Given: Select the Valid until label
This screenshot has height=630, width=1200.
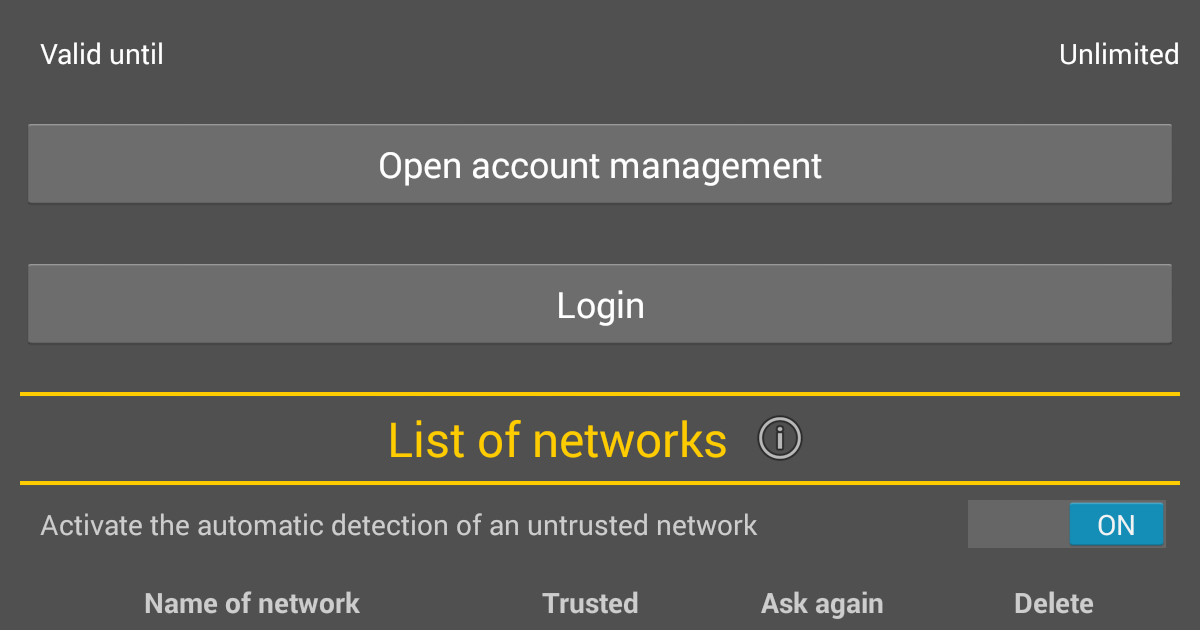Looking at the screenshot, I should tap(102, 54).
